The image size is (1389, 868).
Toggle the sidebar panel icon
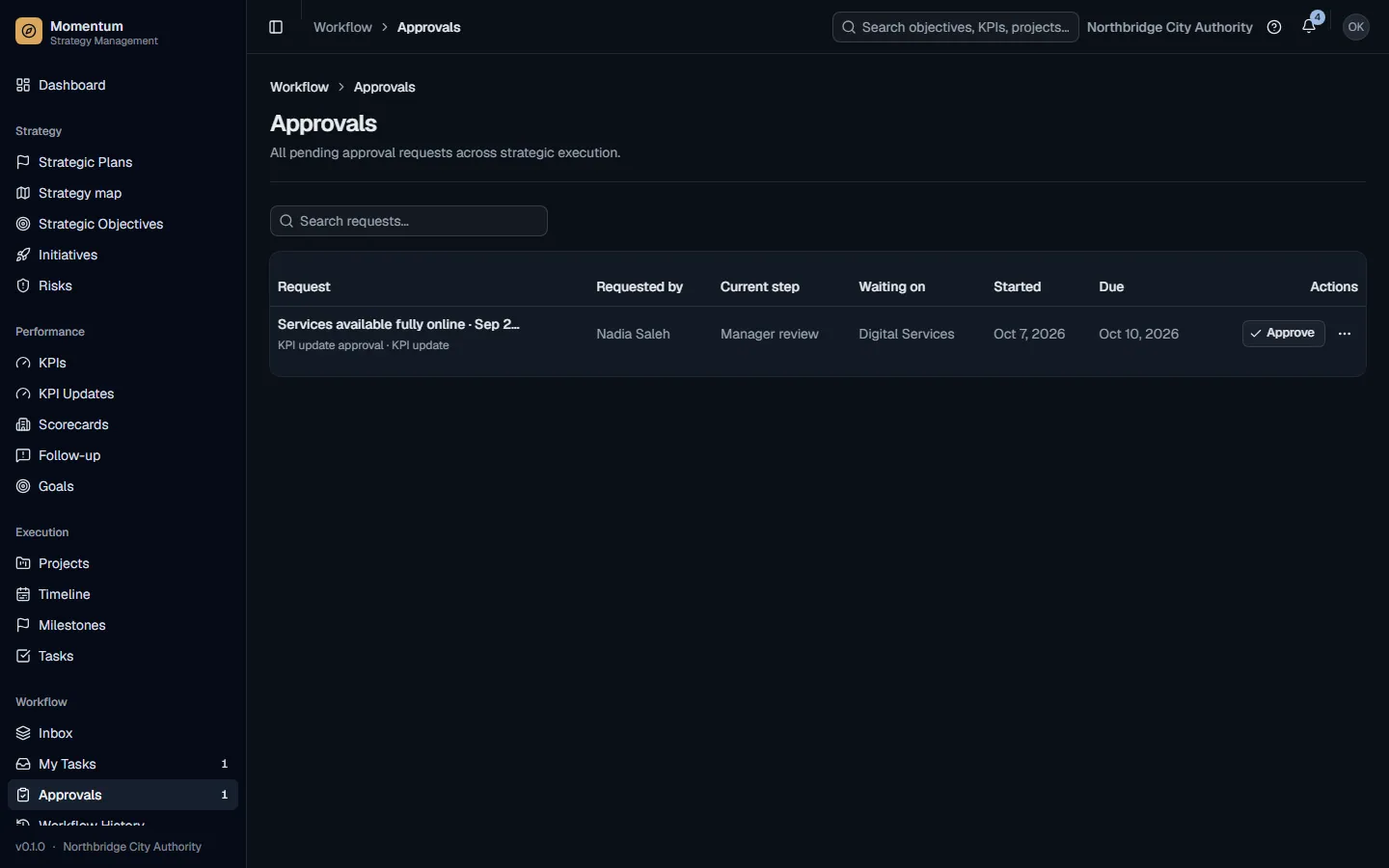coord(276,27)
